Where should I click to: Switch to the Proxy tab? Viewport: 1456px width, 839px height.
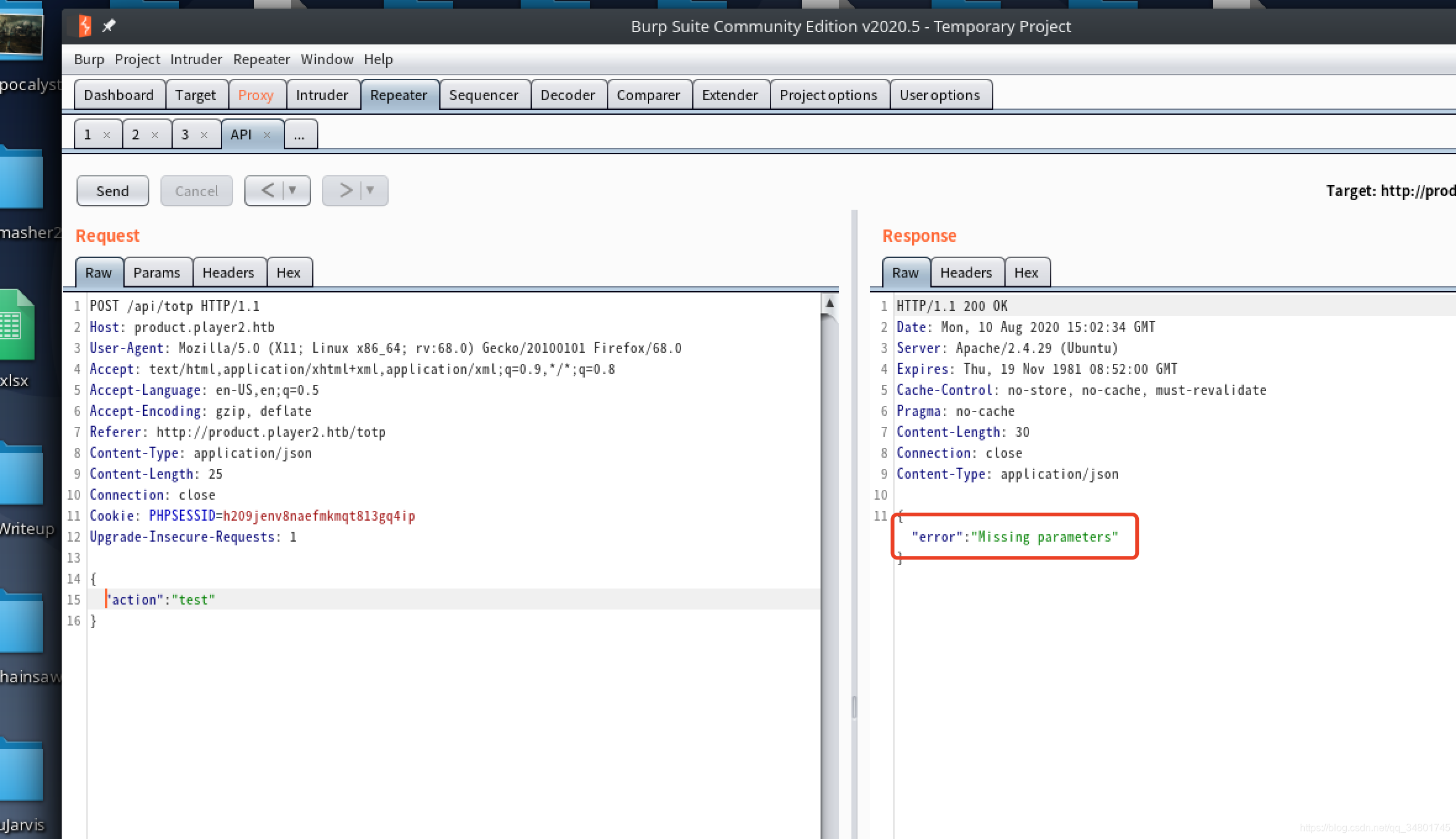click(255, 95)
